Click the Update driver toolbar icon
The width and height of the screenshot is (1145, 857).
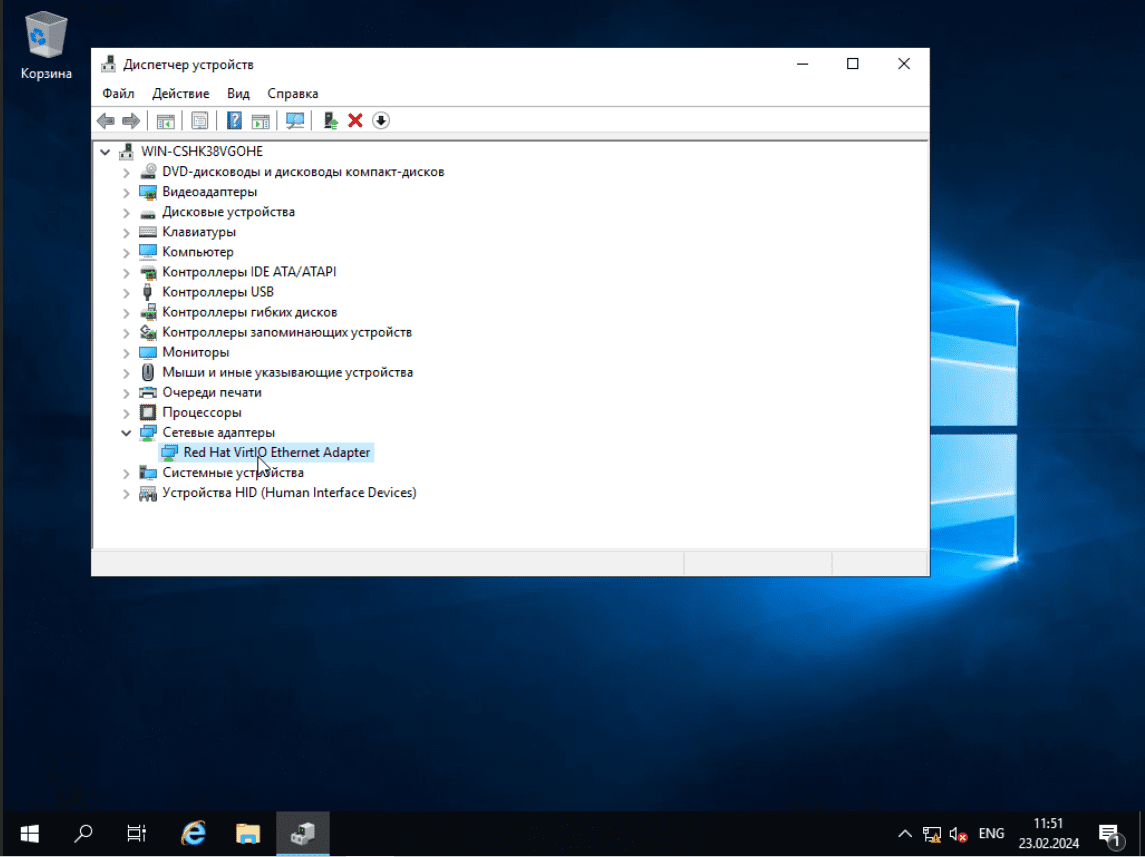[331, 120]
